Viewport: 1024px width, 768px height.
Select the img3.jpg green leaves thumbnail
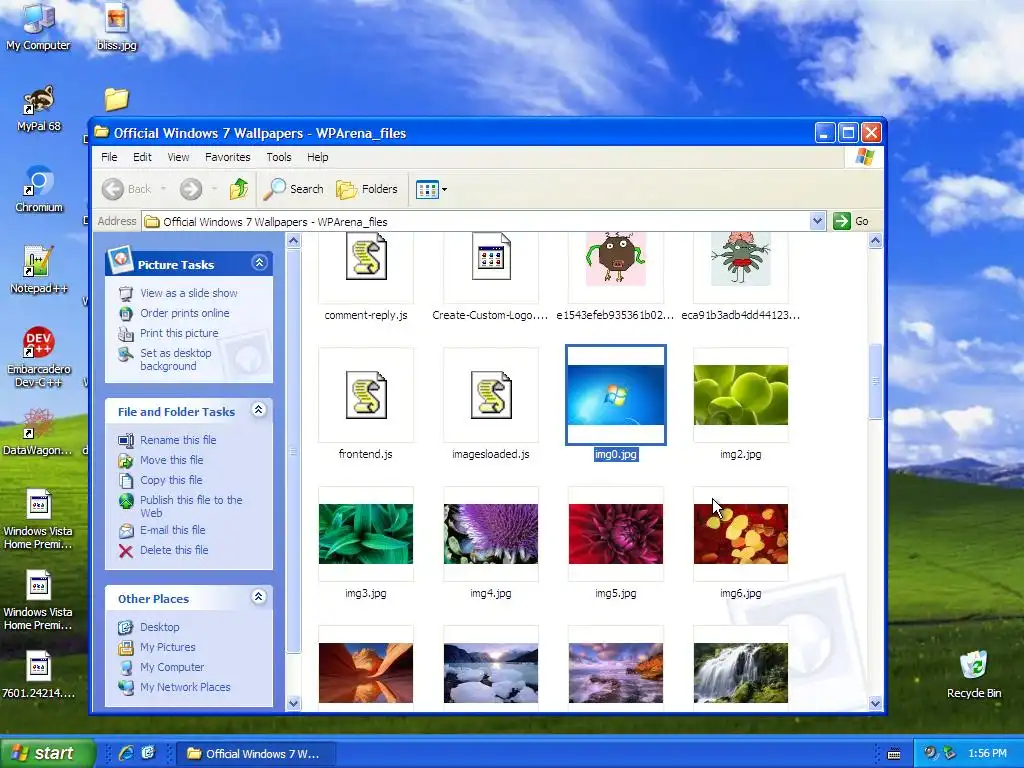tap(366, 534)
